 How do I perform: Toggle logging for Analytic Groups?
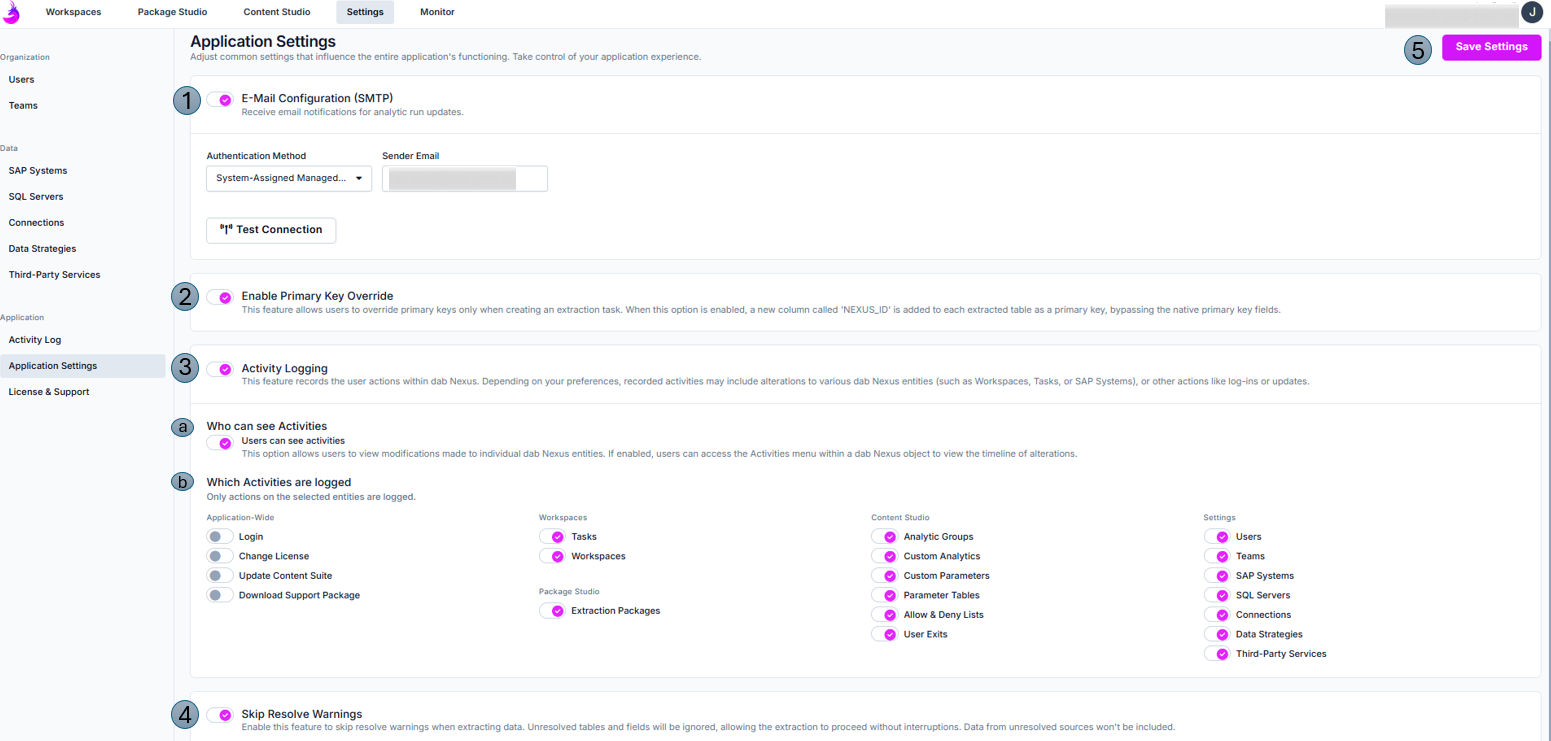884,537
